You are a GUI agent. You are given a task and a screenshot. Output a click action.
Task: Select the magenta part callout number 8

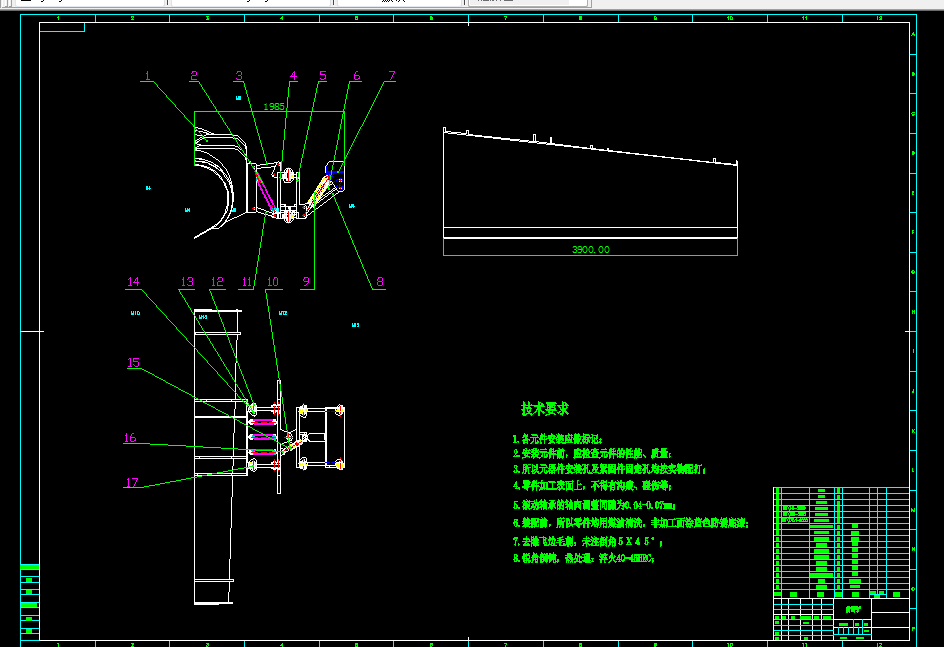380,282
